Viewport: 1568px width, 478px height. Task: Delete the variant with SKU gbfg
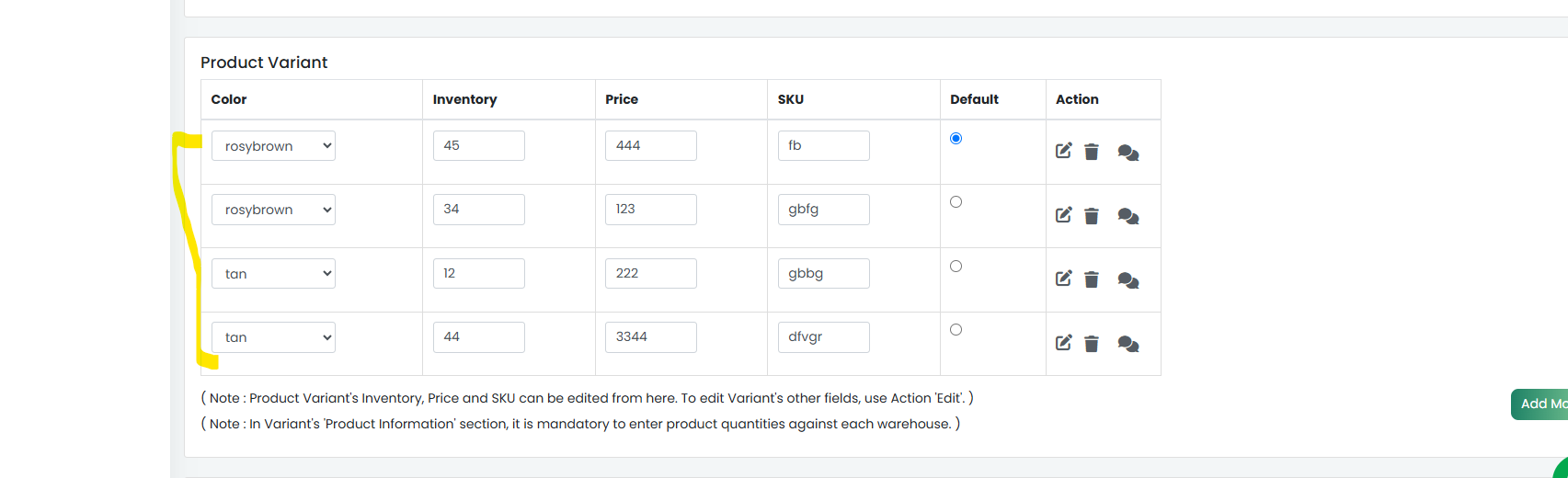coord(1092,216)
